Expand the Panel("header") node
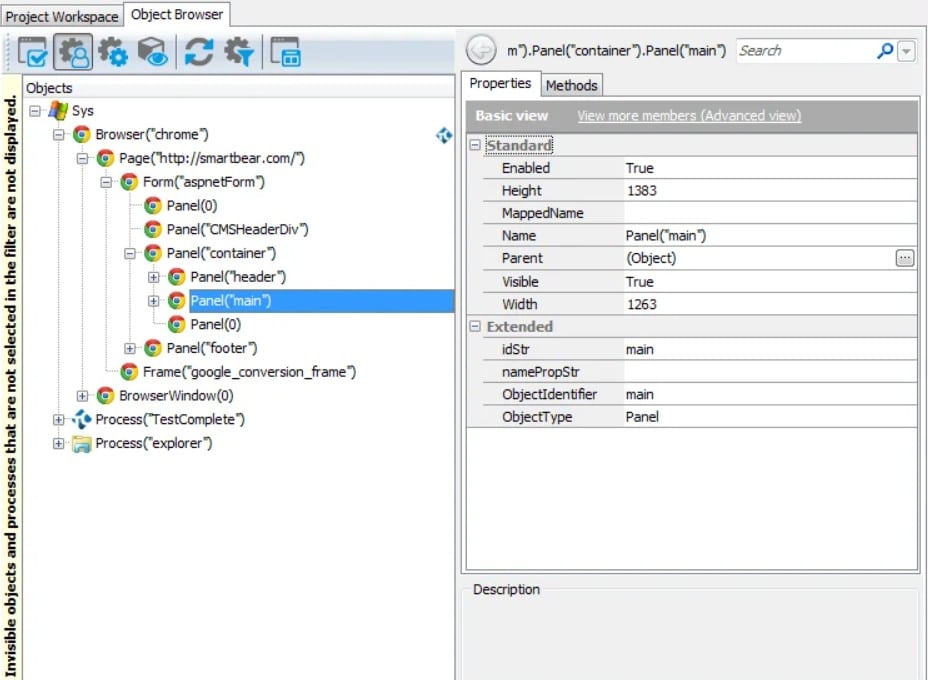928x680 pixels. click(x=153, y=277)
